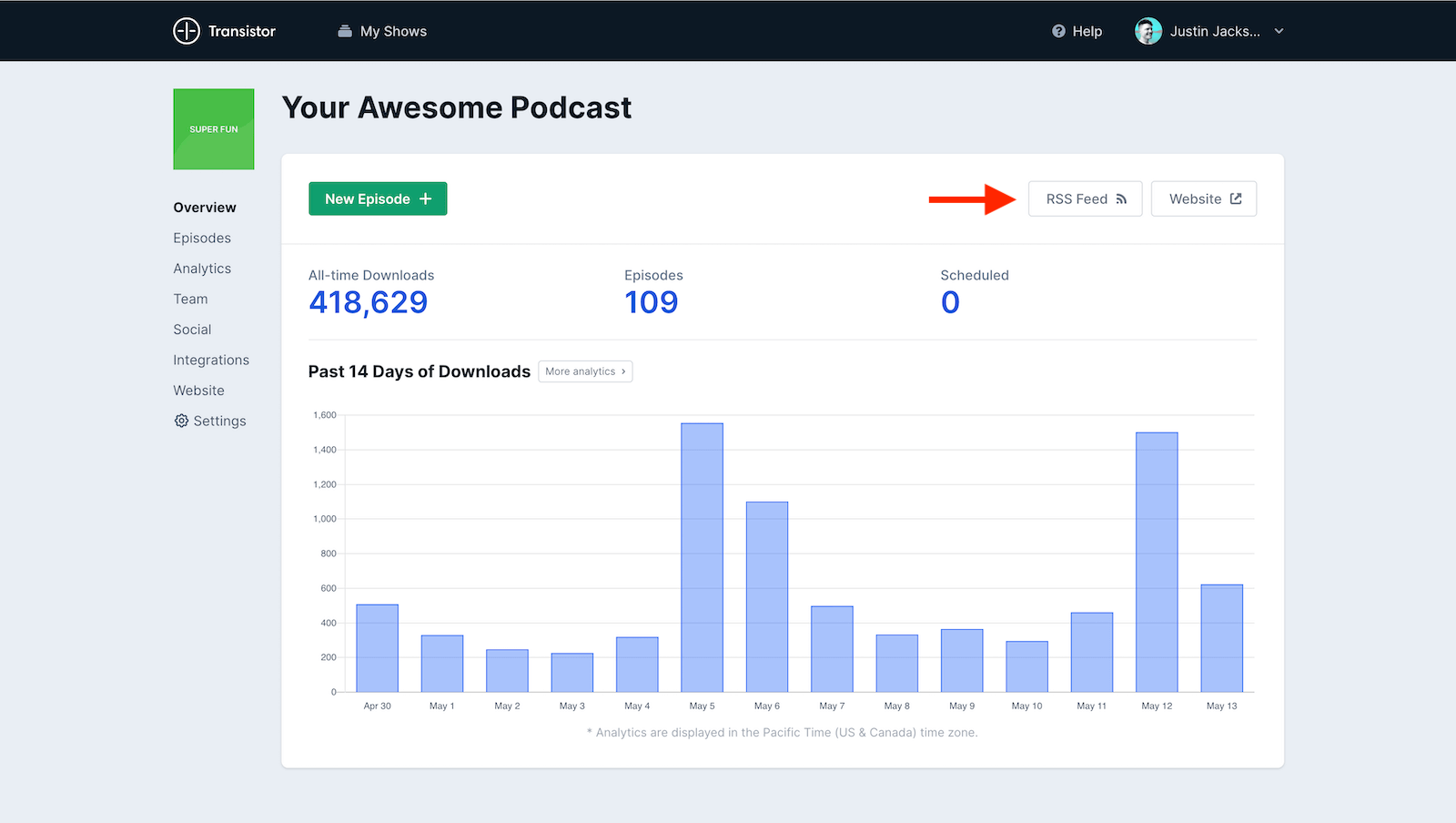1456x823 pixels.
Task: Open Integrations sidebar item
Action: click(x=211, y=360)
